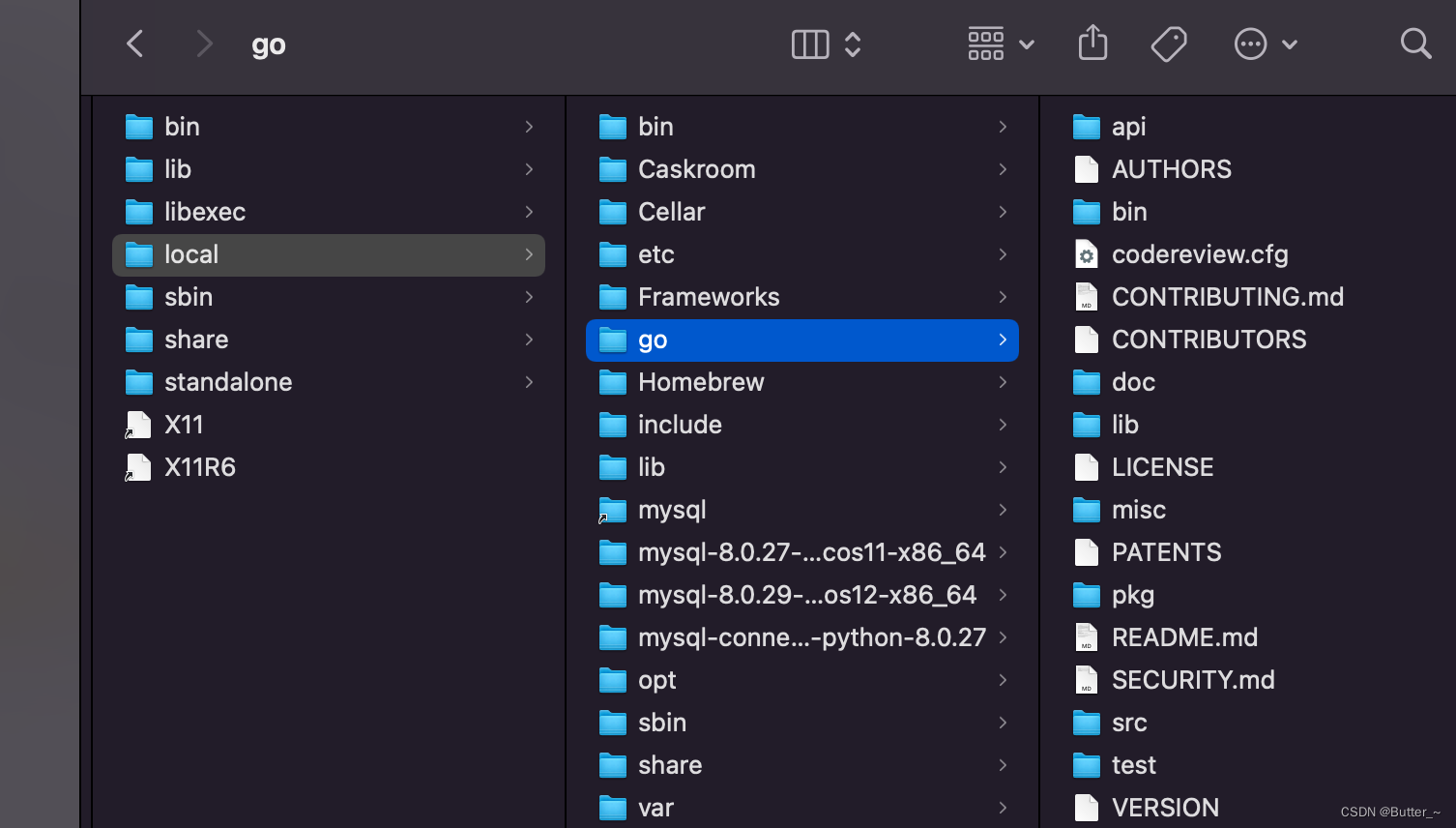Image resolution: width=1456 pixels, height=828 pixels.
Task: Open the More actions ellipsis menu
Action: tap(1250, 44)
